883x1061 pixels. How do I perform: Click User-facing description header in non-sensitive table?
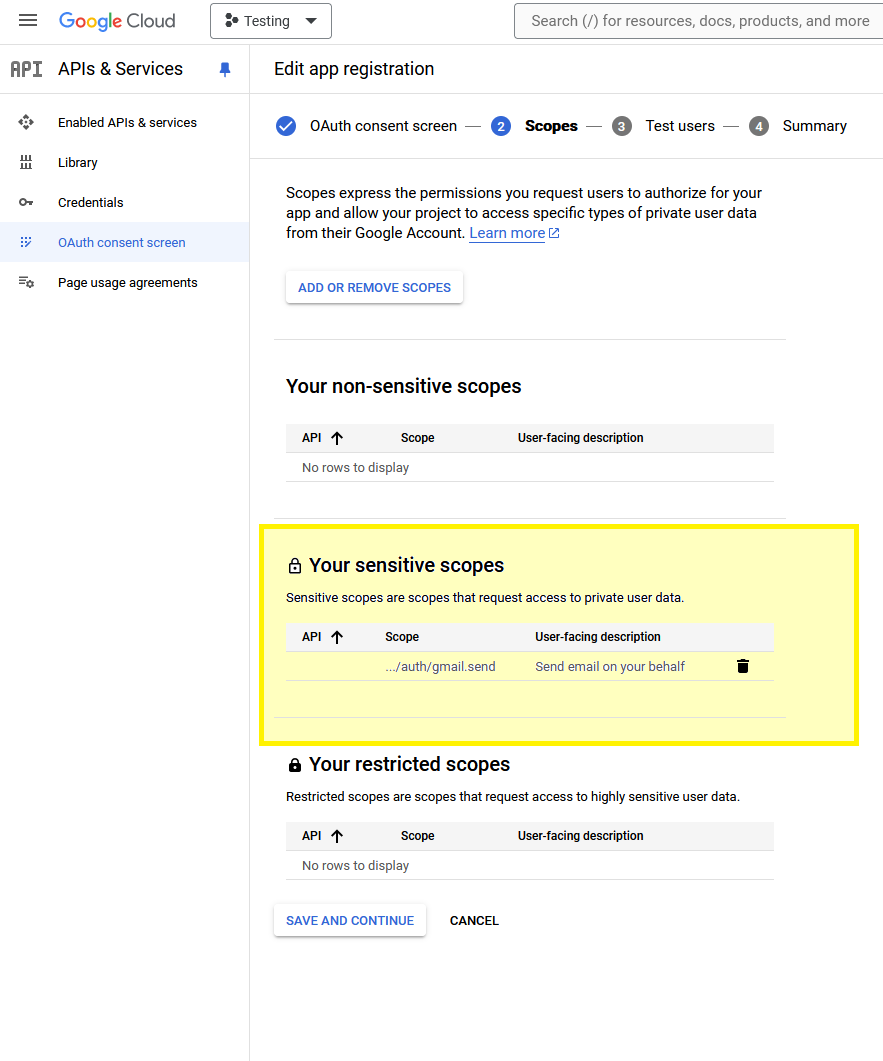tap(581, 438)
